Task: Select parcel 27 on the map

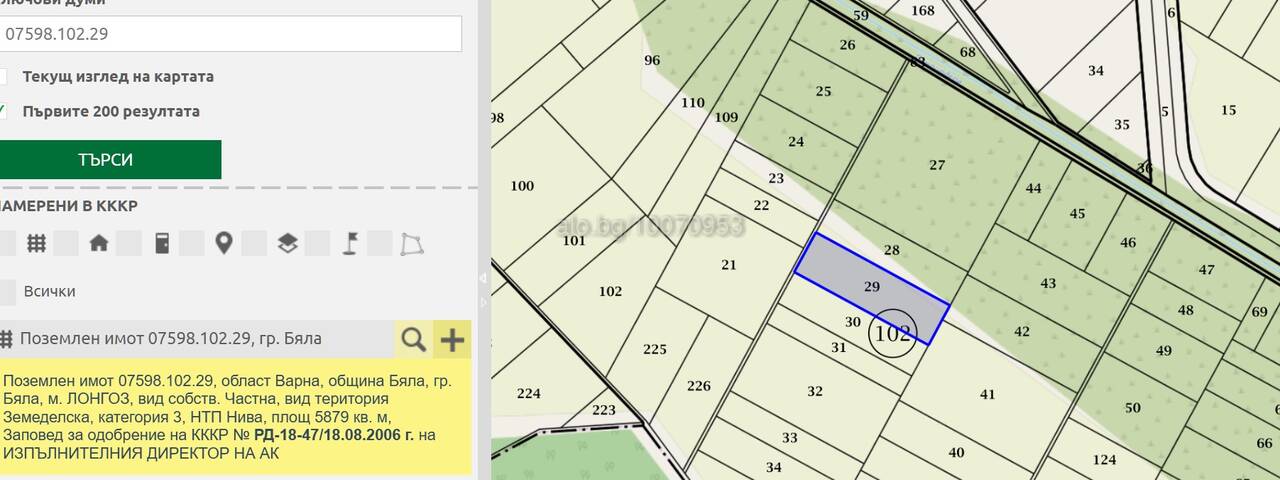Action: 937,165
